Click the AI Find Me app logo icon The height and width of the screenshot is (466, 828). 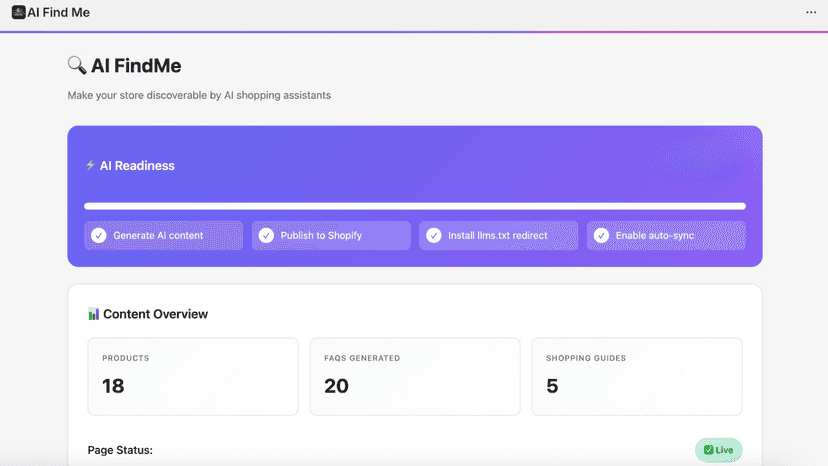(x=18, y=12)
